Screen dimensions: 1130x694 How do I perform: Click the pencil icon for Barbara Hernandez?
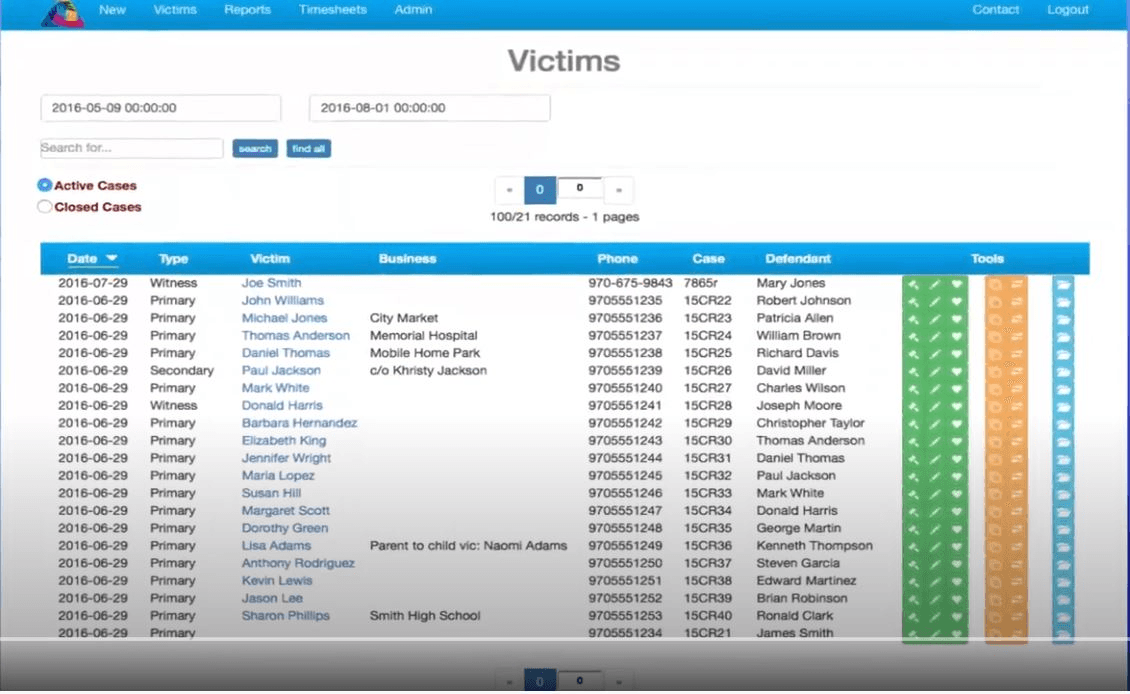935,424
